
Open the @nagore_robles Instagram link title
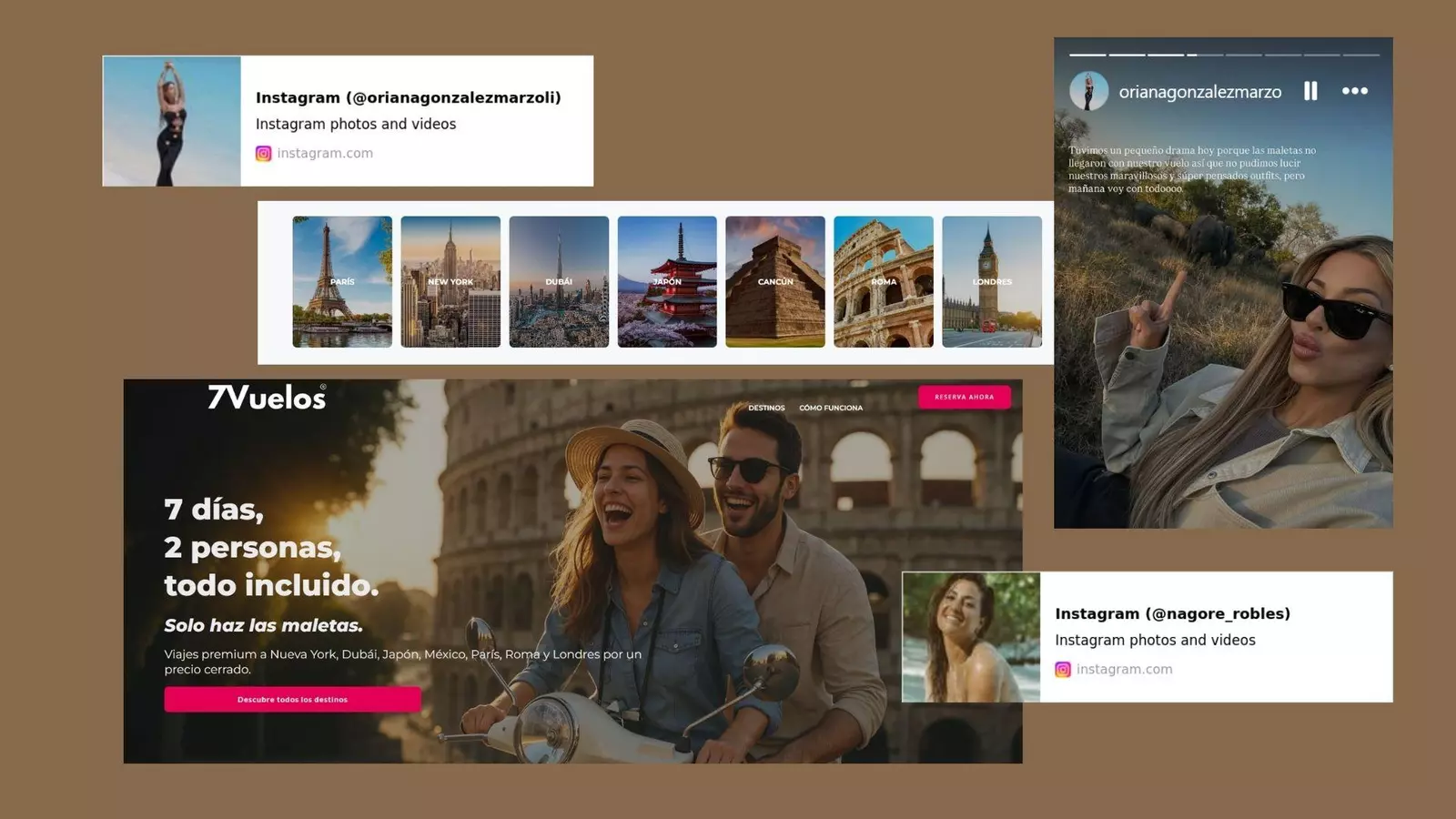[1172, 613]
